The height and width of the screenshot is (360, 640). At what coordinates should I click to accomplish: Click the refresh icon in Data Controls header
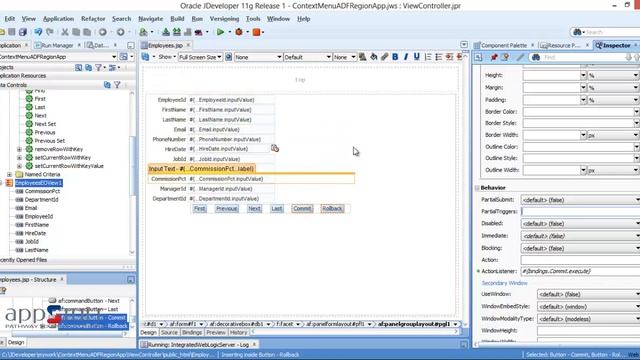click(107, 85)
